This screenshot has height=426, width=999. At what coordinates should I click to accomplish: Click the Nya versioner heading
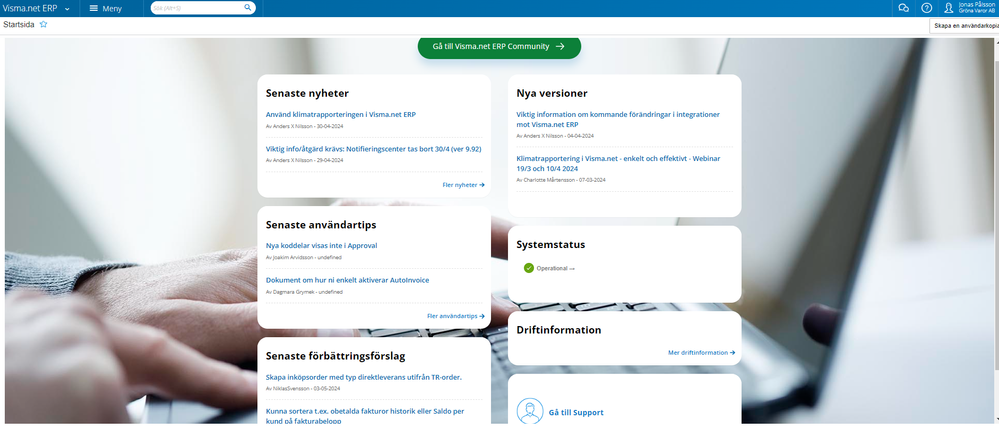coord(552,94)
